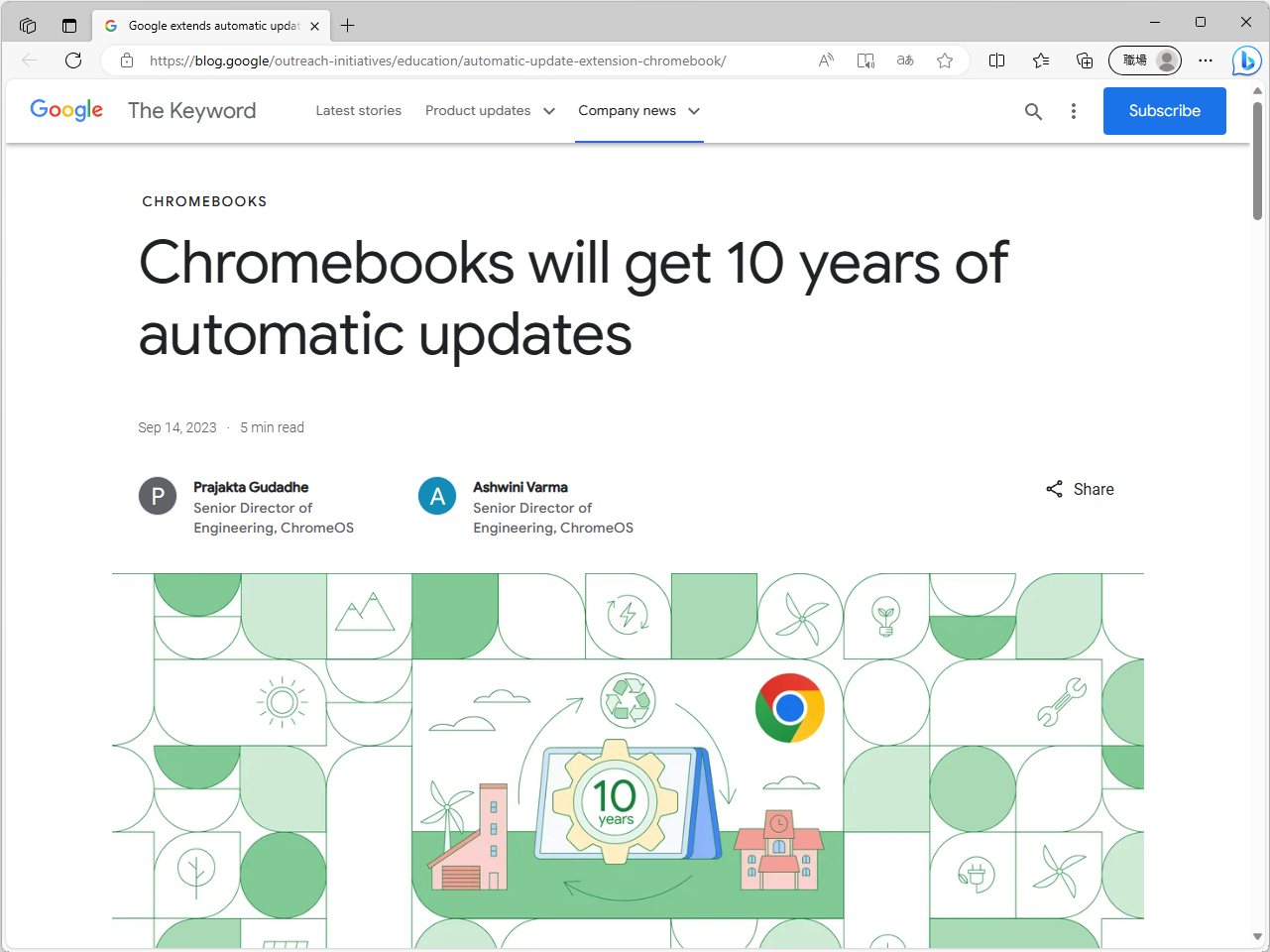The height and width of the screenshot is (952, 1270).
Task: Click the translate page icon
Action: click(904, 60)
